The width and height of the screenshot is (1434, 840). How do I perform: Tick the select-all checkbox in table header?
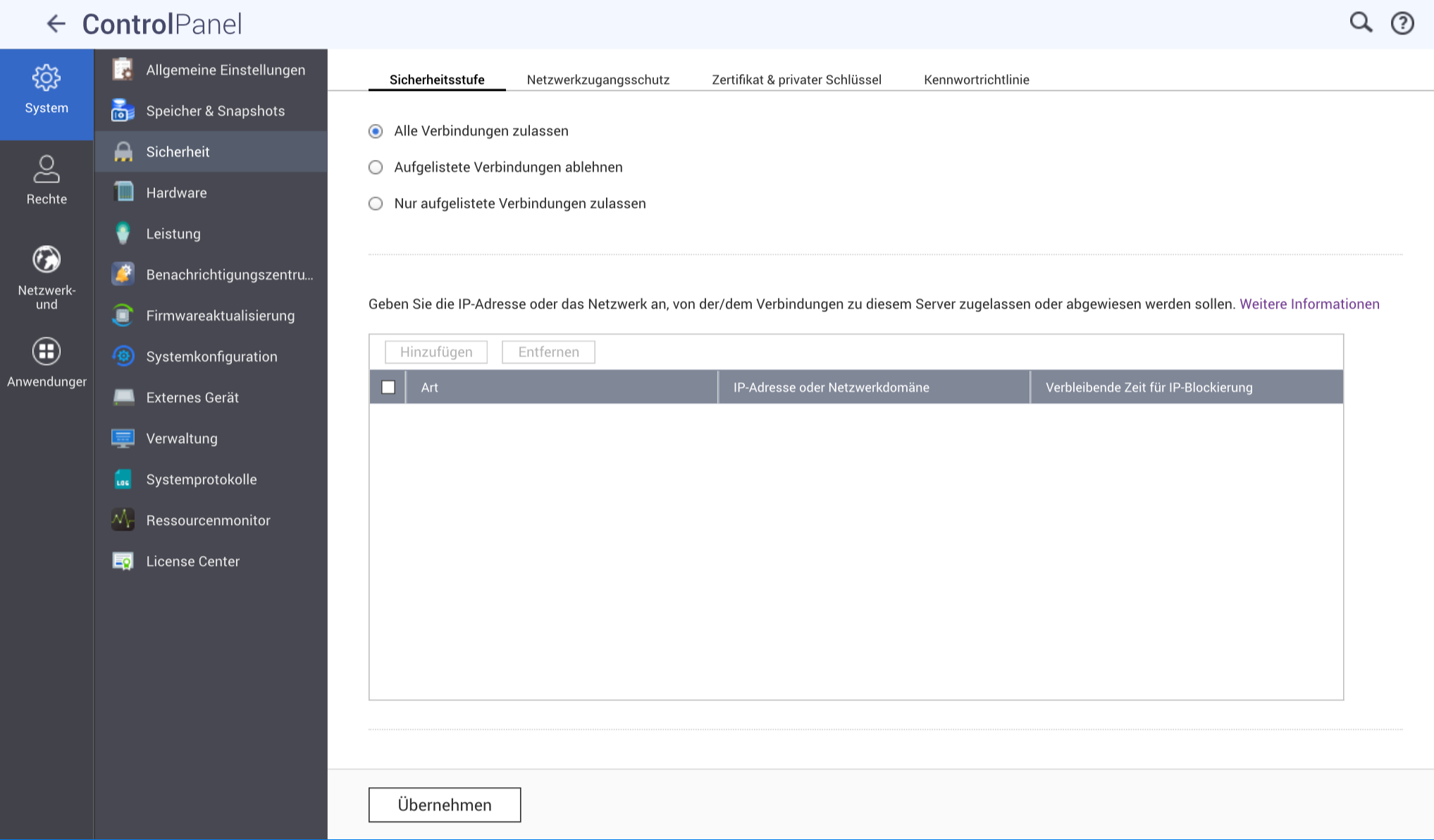click(388, 387)
